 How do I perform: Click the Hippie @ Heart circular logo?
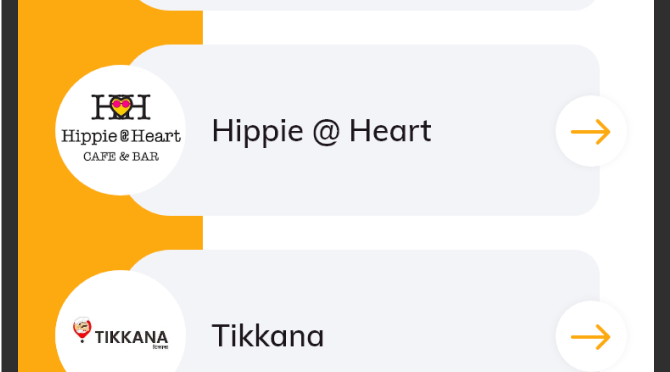[x=120, y=130]
